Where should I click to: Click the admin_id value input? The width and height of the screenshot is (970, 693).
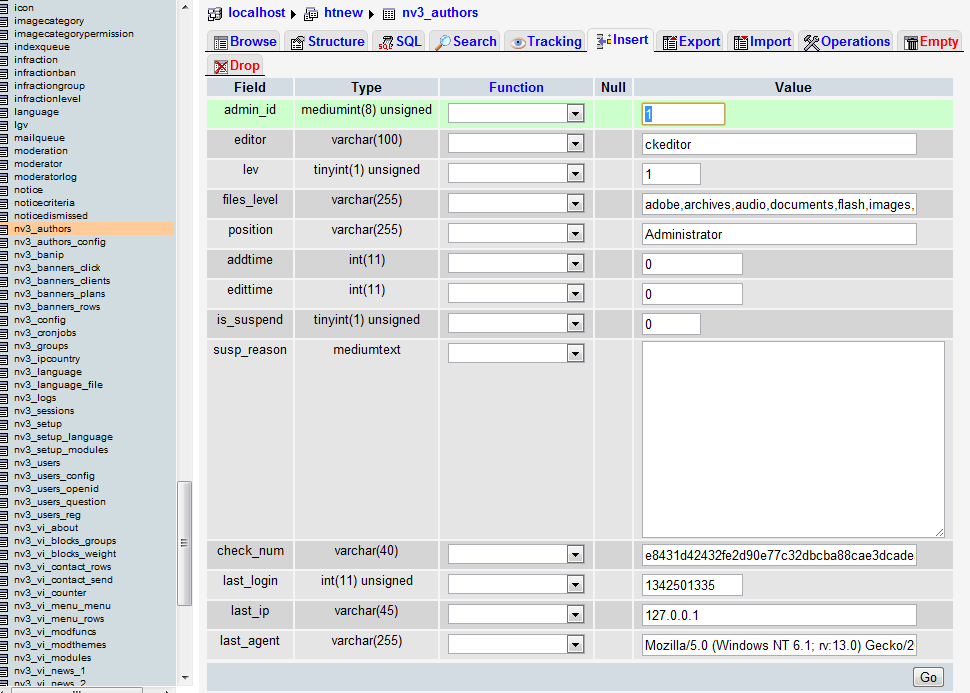coord(683,114)
